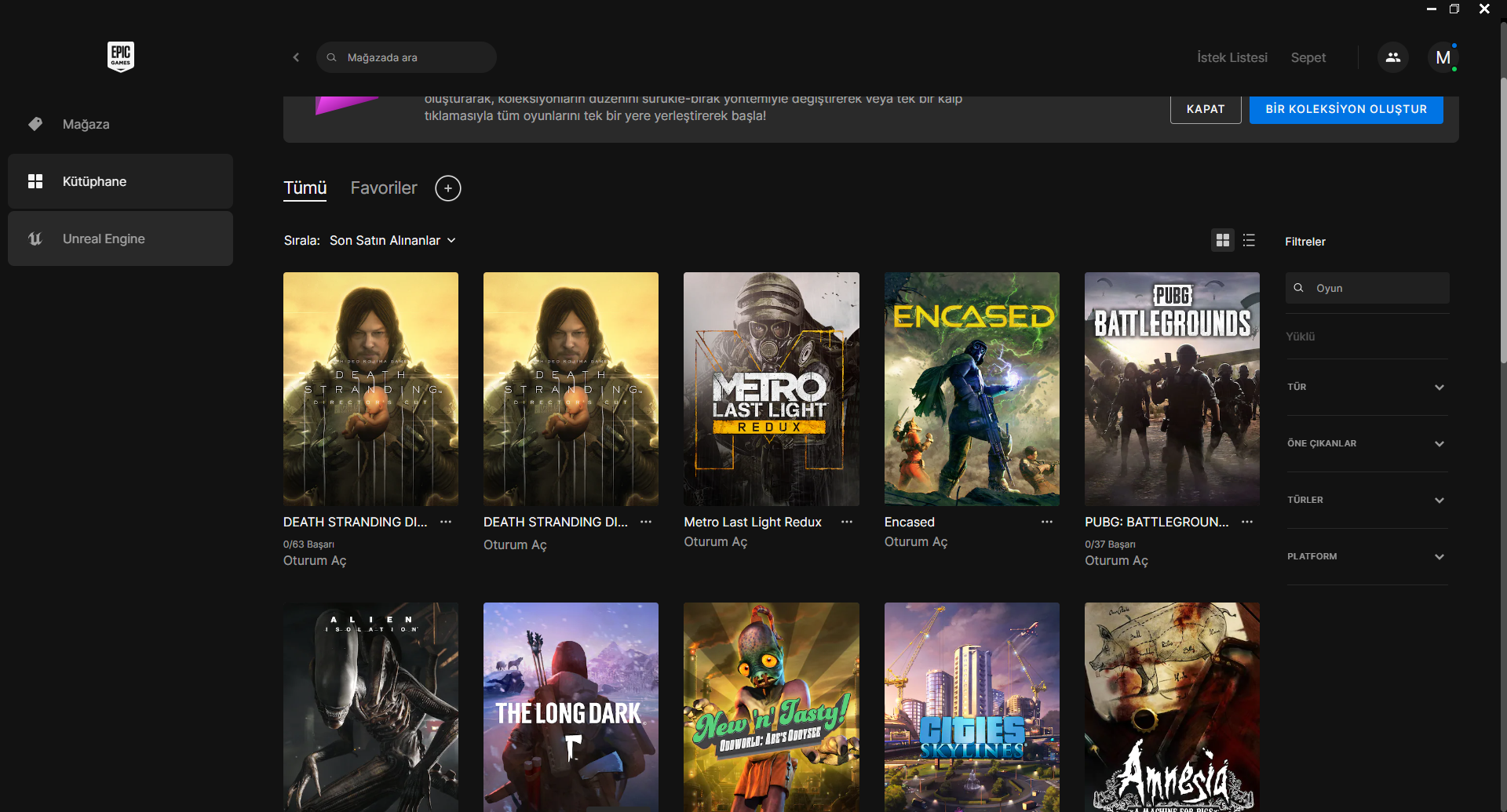This screenshot has width=1507, height=812.
Task: Click the Epic Games logo
Action: click(121, 56)
